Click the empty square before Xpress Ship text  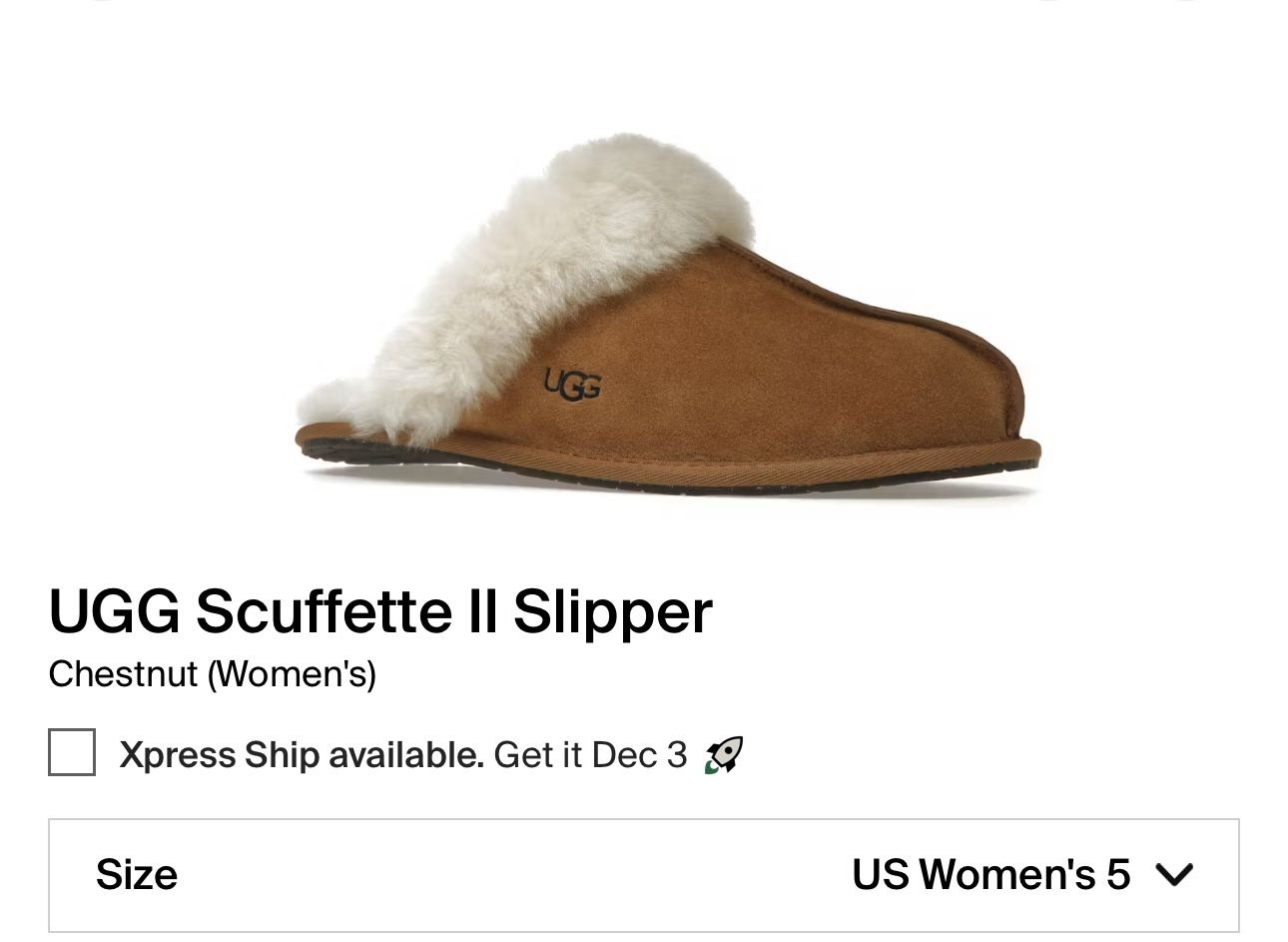coord(71,754)
